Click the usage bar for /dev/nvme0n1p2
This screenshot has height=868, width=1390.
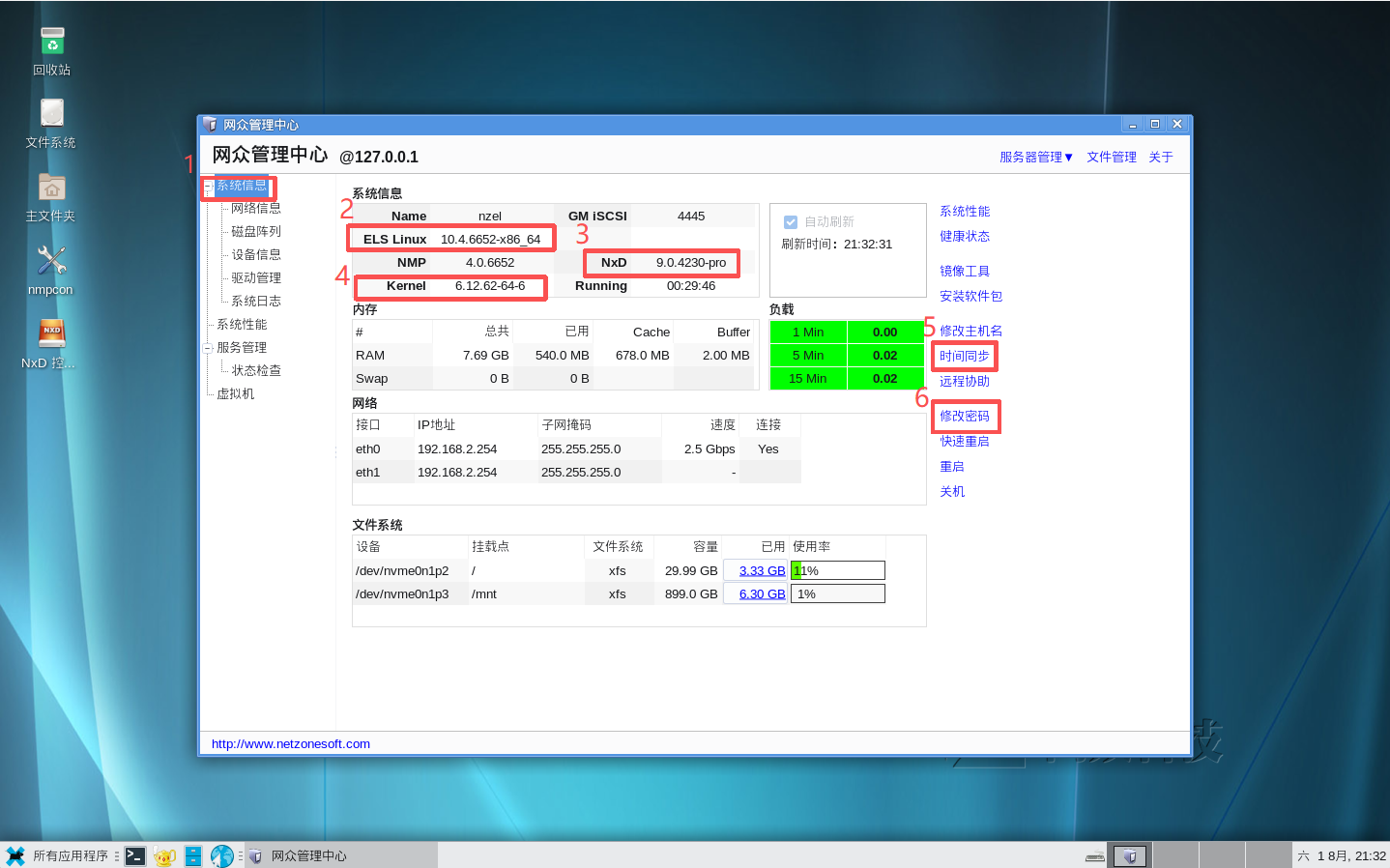(838, 571)
